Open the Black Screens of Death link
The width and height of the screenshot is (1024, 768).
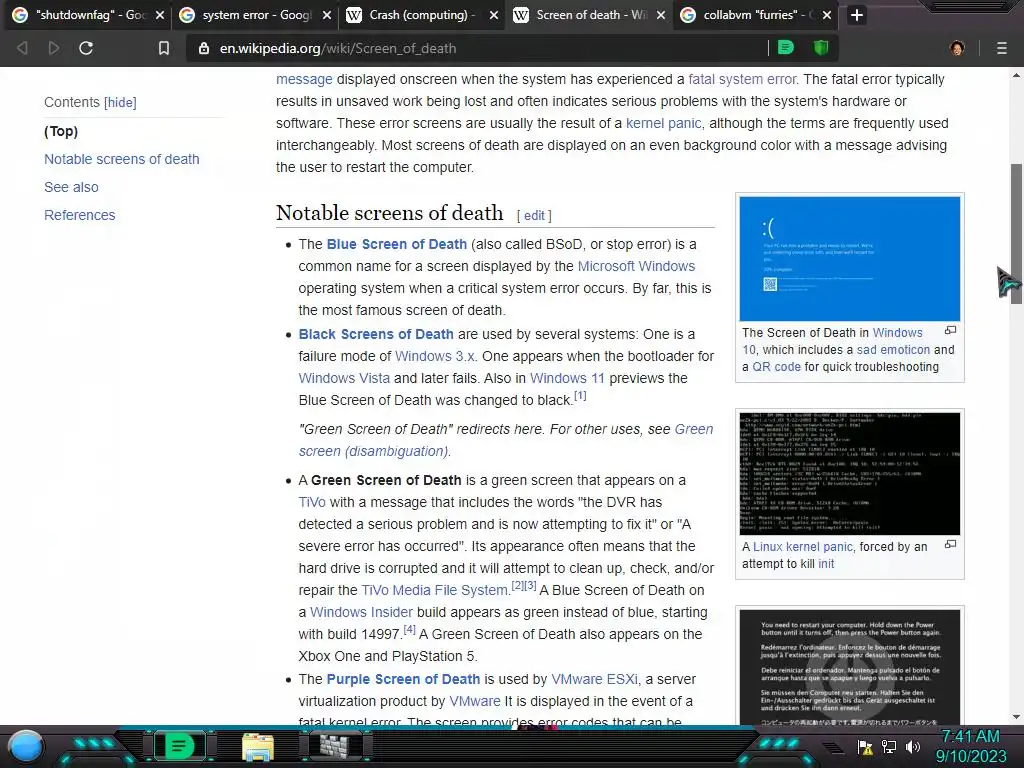(376, 334)
